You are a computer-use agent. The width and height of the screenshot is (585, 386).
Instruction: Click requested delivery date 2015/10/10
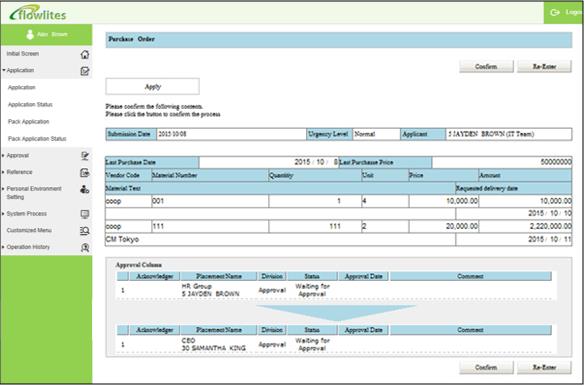pyautogui.click(x=514, y=214)
